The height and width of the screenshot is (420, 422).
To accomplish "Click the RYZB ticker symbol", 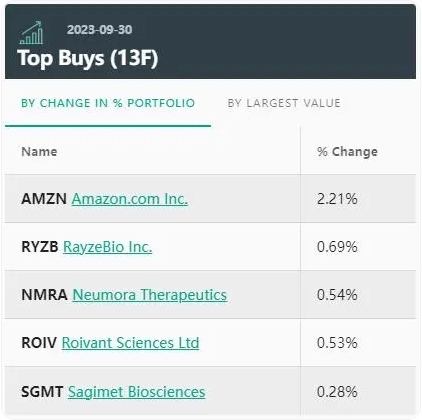I will pyautogui.click(x=40, y=247).
